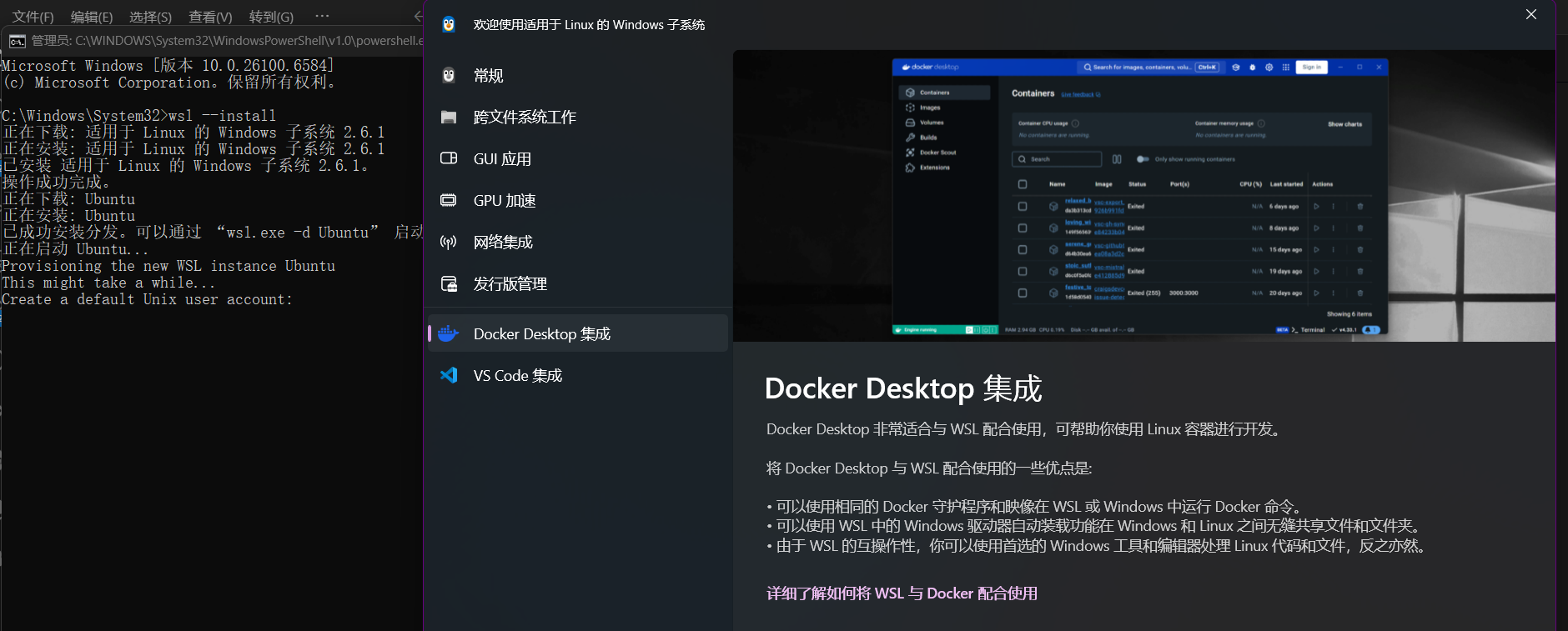Open the 选择(S) menu
The height and width of the screenshot is (631, 1568).
[150, 17]
